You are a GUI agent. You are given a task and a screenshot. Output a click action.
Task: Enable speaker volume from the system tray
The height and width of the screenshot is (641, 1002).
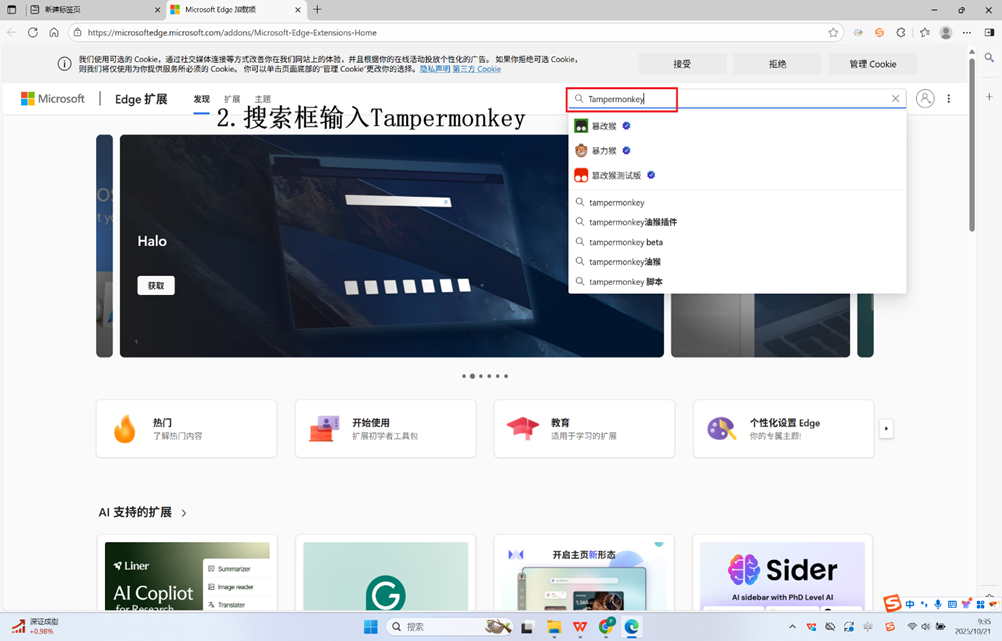925,626
